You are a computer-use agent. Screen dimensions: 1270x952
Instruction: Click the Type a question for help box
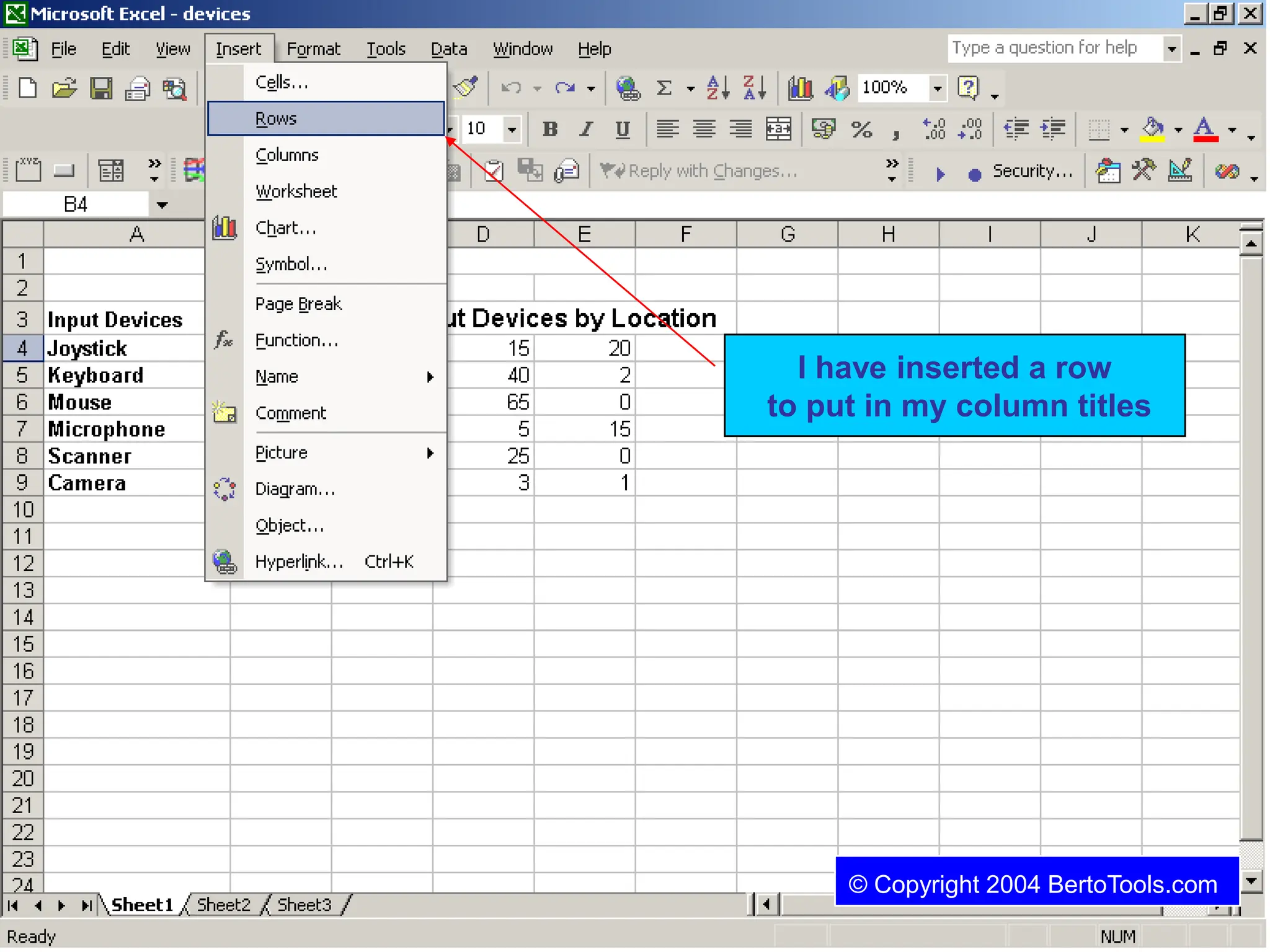1056,48
